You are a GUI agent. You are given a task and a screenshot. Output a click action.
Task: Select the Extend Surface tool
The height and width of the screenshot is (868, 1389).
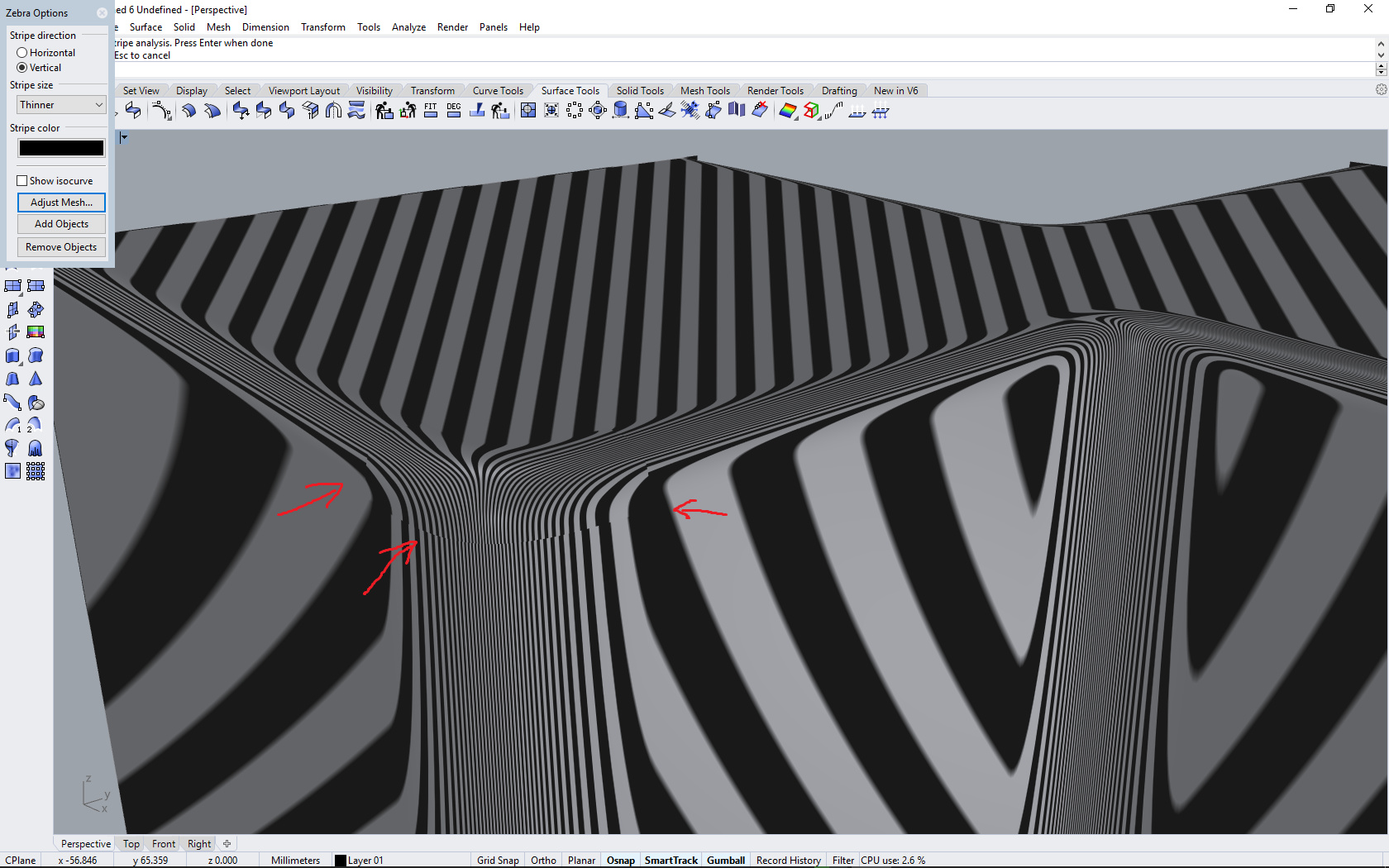coord(212,110)
